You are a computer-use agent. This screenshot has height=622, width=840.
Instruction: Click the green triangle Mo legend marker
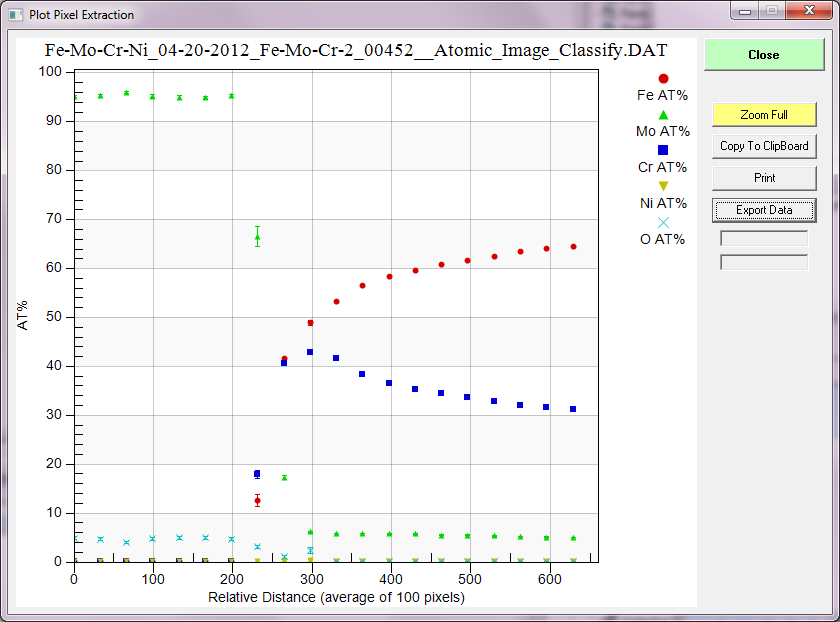coord(662,114)
